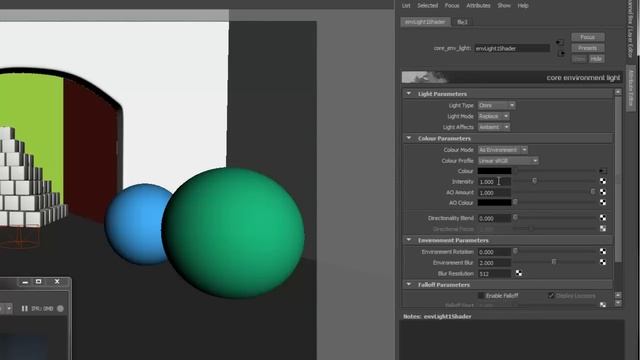Pause the IPR render in the small window
The height and width of the screenshot is (360, 640).
(24, 309)
